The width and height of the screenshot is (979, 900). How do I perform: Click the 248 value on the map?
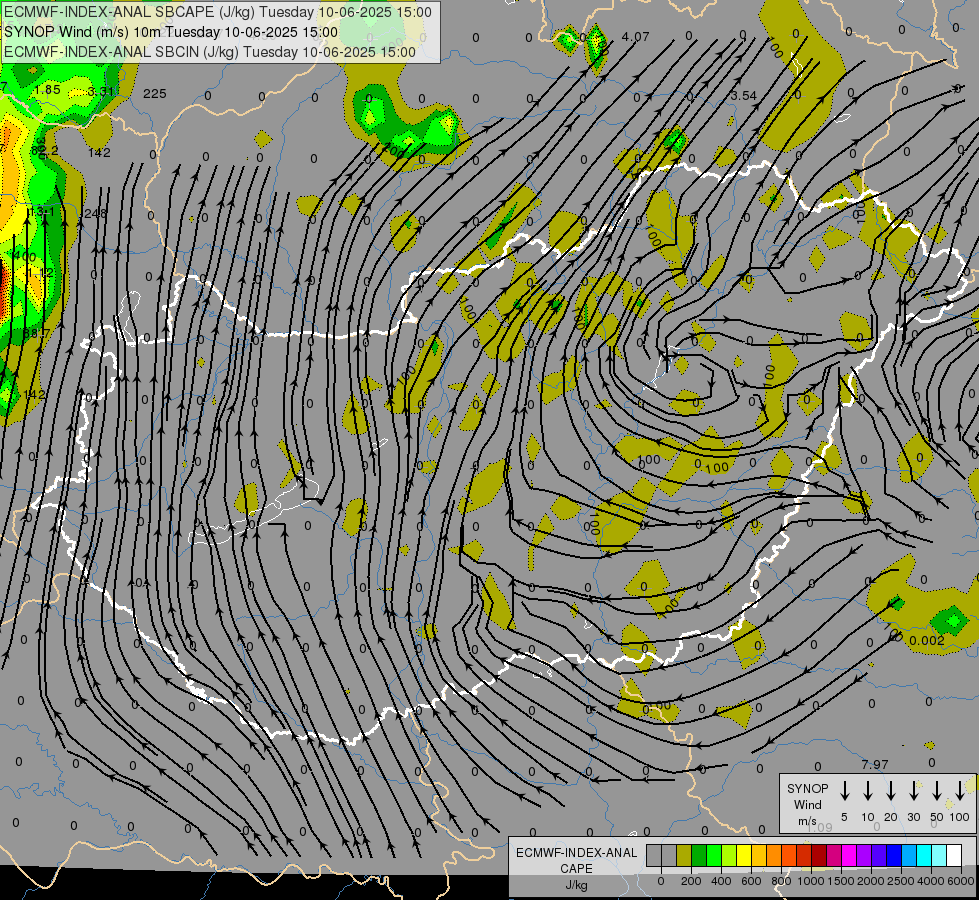pos(95,214)
